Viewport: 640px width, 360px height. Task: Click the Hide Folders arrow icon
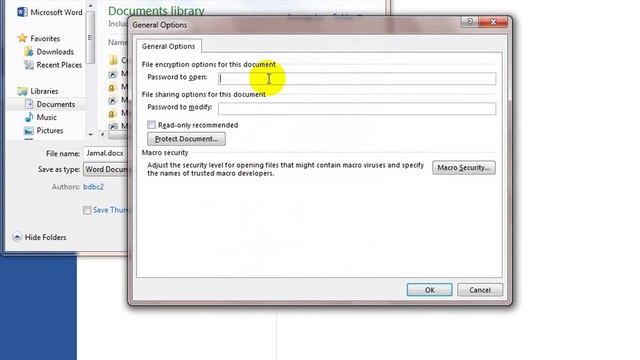tap(17, 237)
